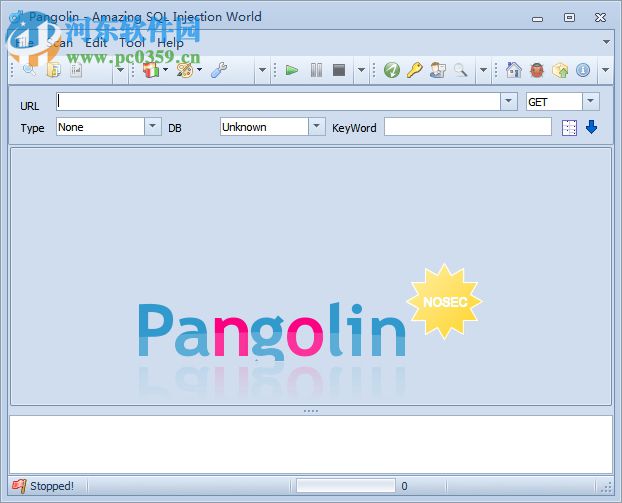
Task: Expand overflow arrow after greyed magnifier
Action: [483, 70]
